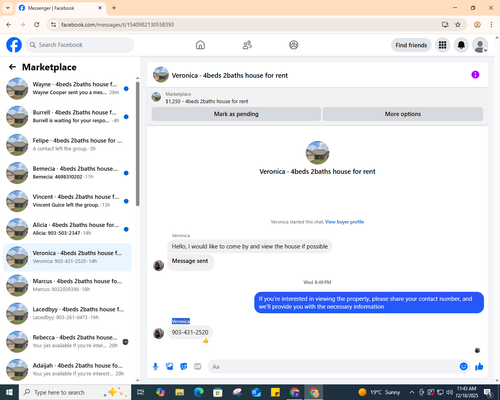Open the Notifications bell
Viewport: 500px width, 400px height.
(x=461, y=45)
